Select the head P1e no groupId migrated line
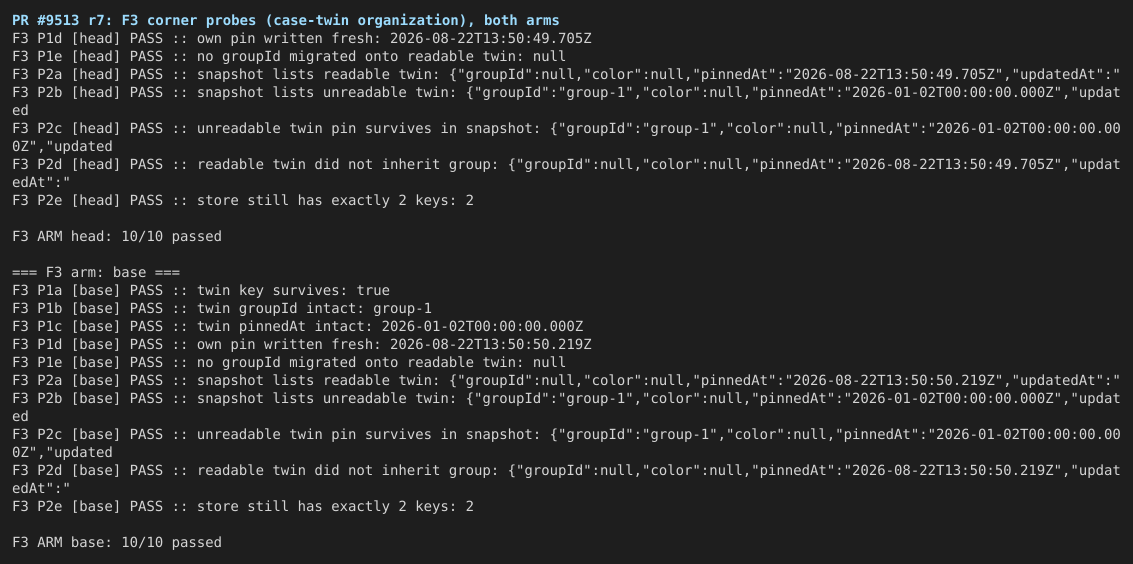1133x564 pixels. [289, 56]
